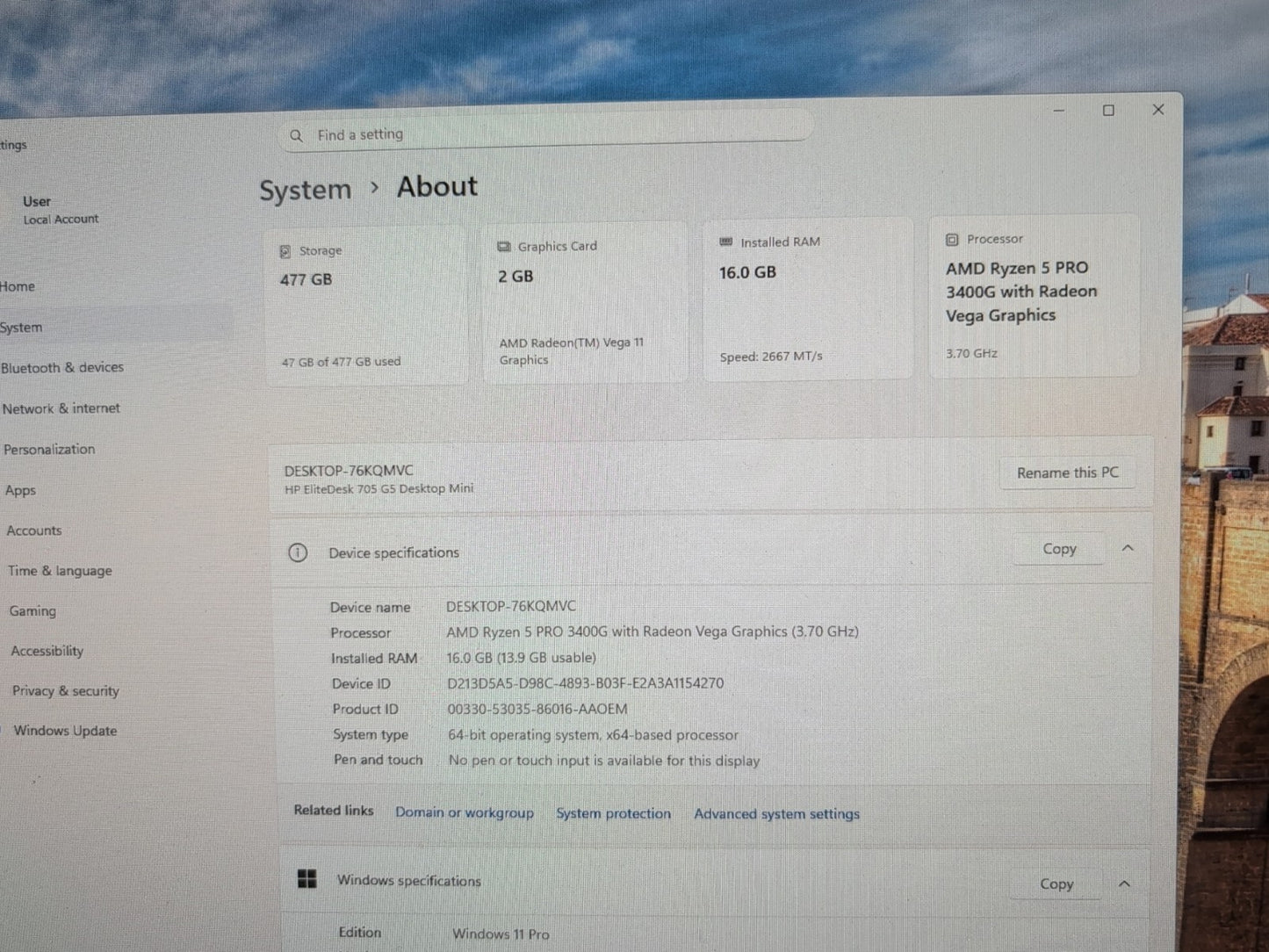The height and width of the screenshot is (952, 1269).
Task: Go to Network & internet settings
Action: [61, 408]
